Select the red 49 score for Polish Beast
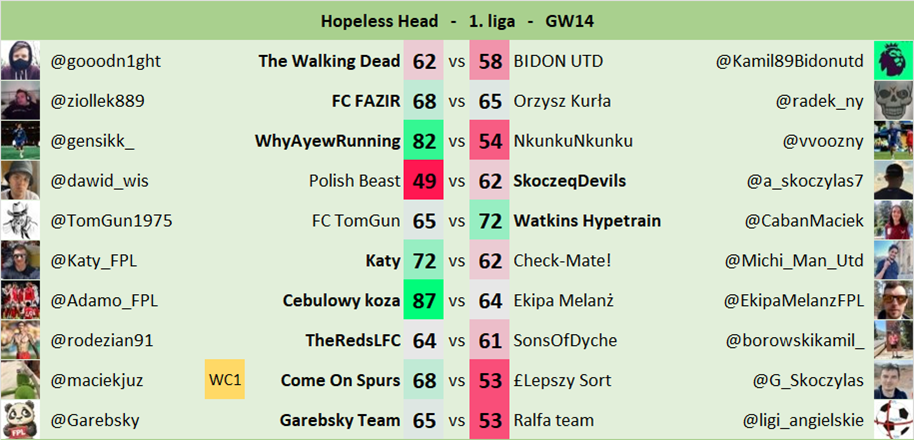This screenshot has width=914, height=440. click(424, 181)
